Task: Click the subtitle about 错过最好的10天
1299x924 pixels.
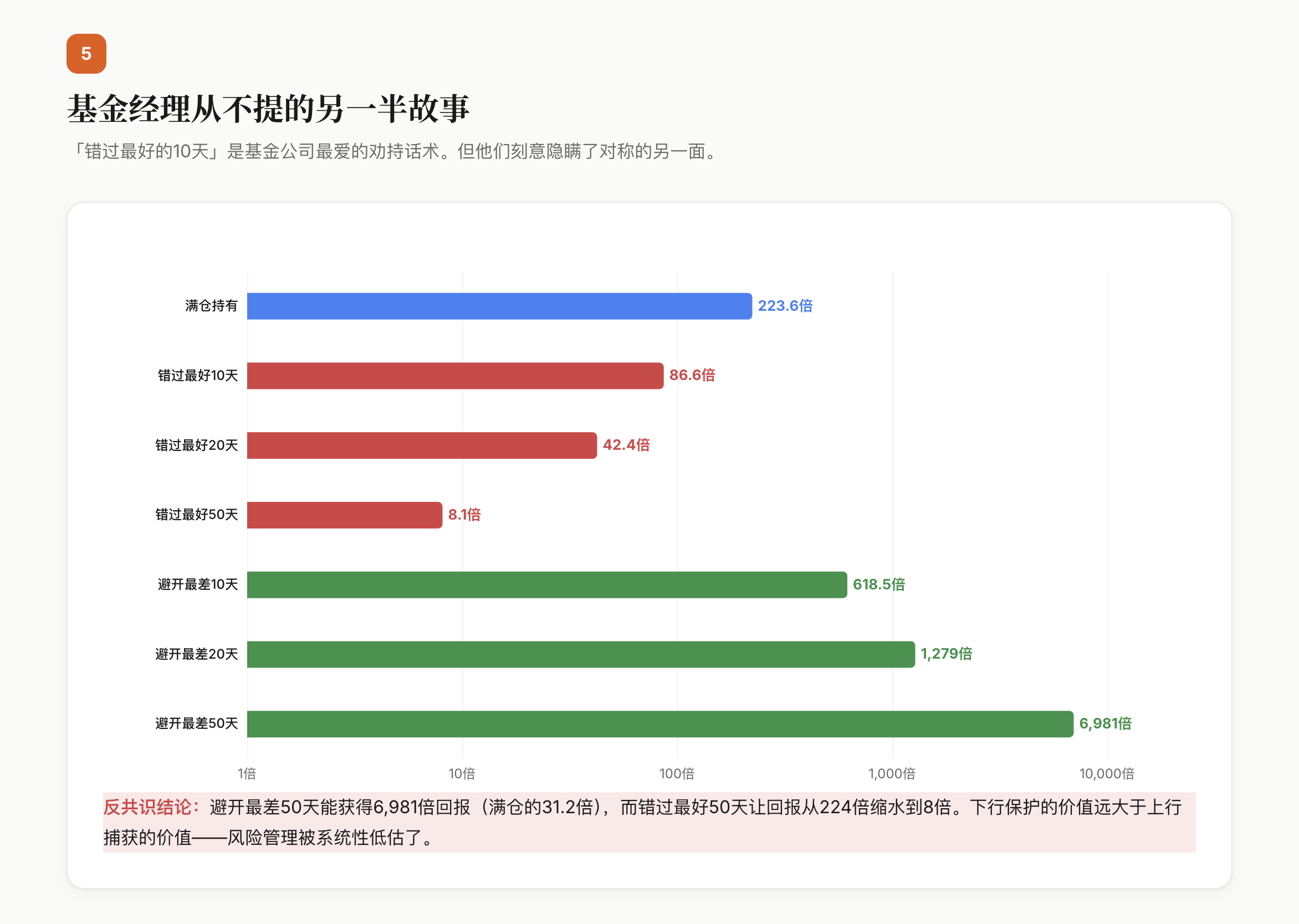Action: coord(393,151)
